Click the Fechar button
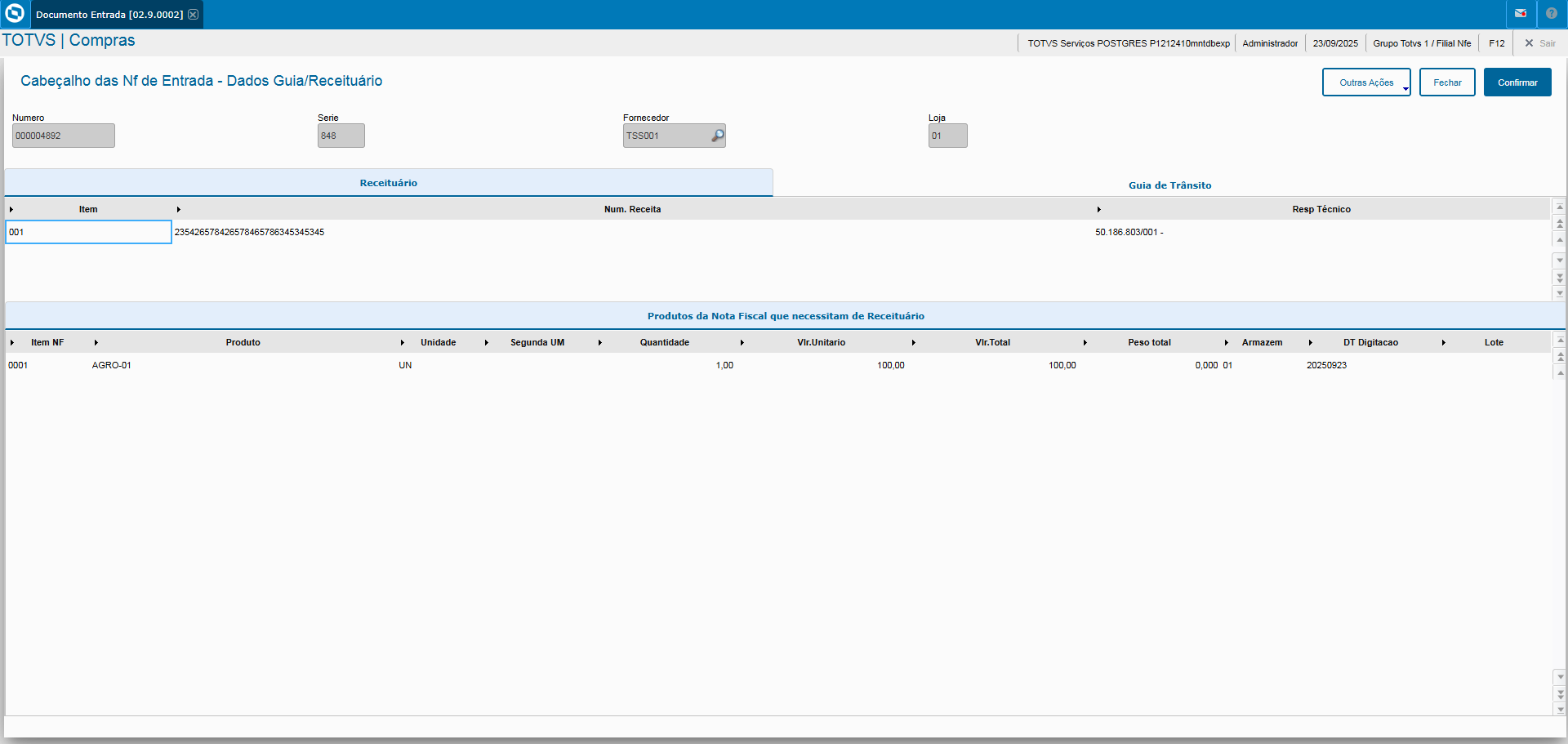 tap(1447, 82)
